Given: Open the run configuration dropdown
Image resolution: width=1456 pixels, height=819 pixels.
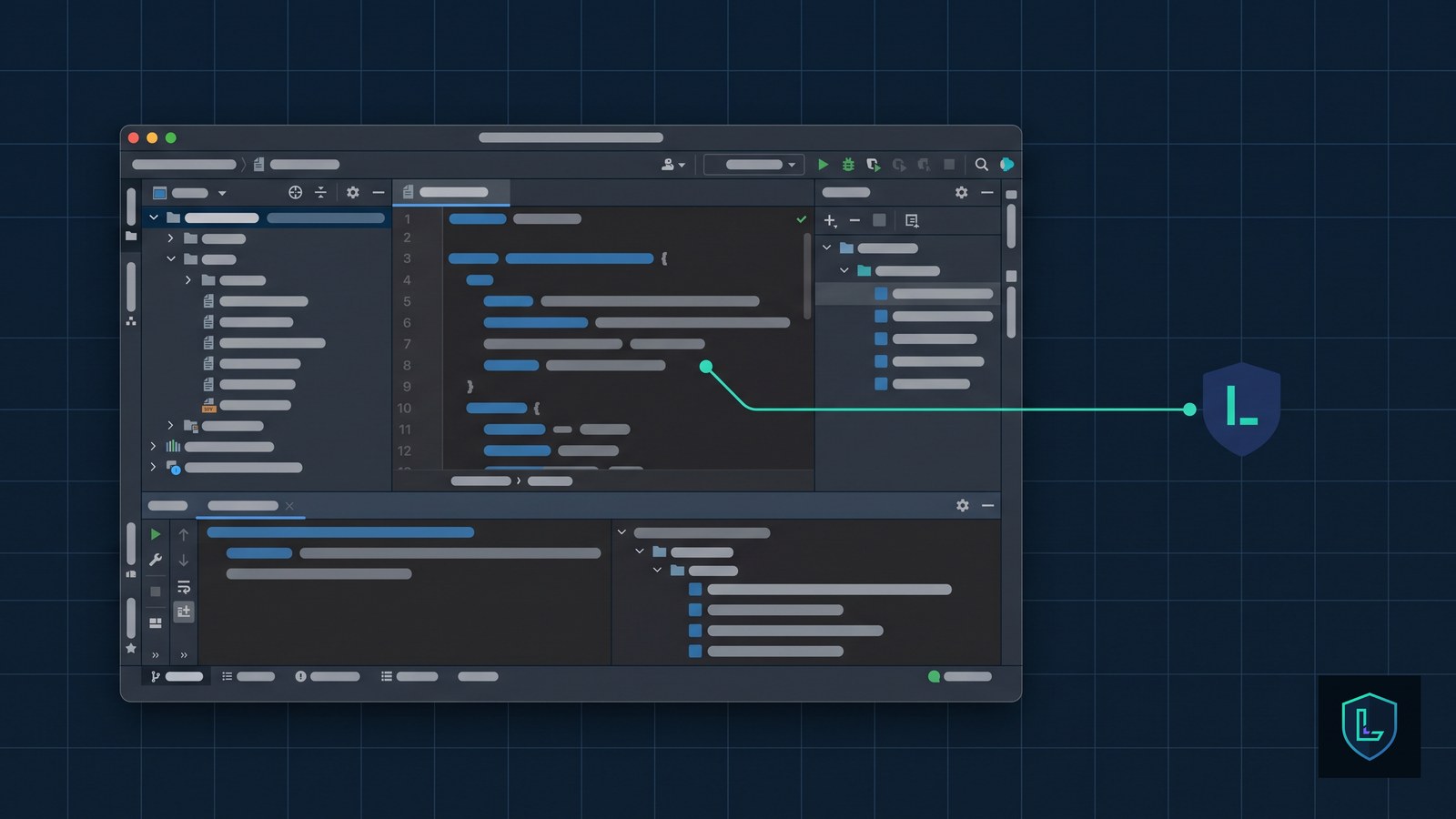Looking at the screenshot, I should click(x=753, y=165).
